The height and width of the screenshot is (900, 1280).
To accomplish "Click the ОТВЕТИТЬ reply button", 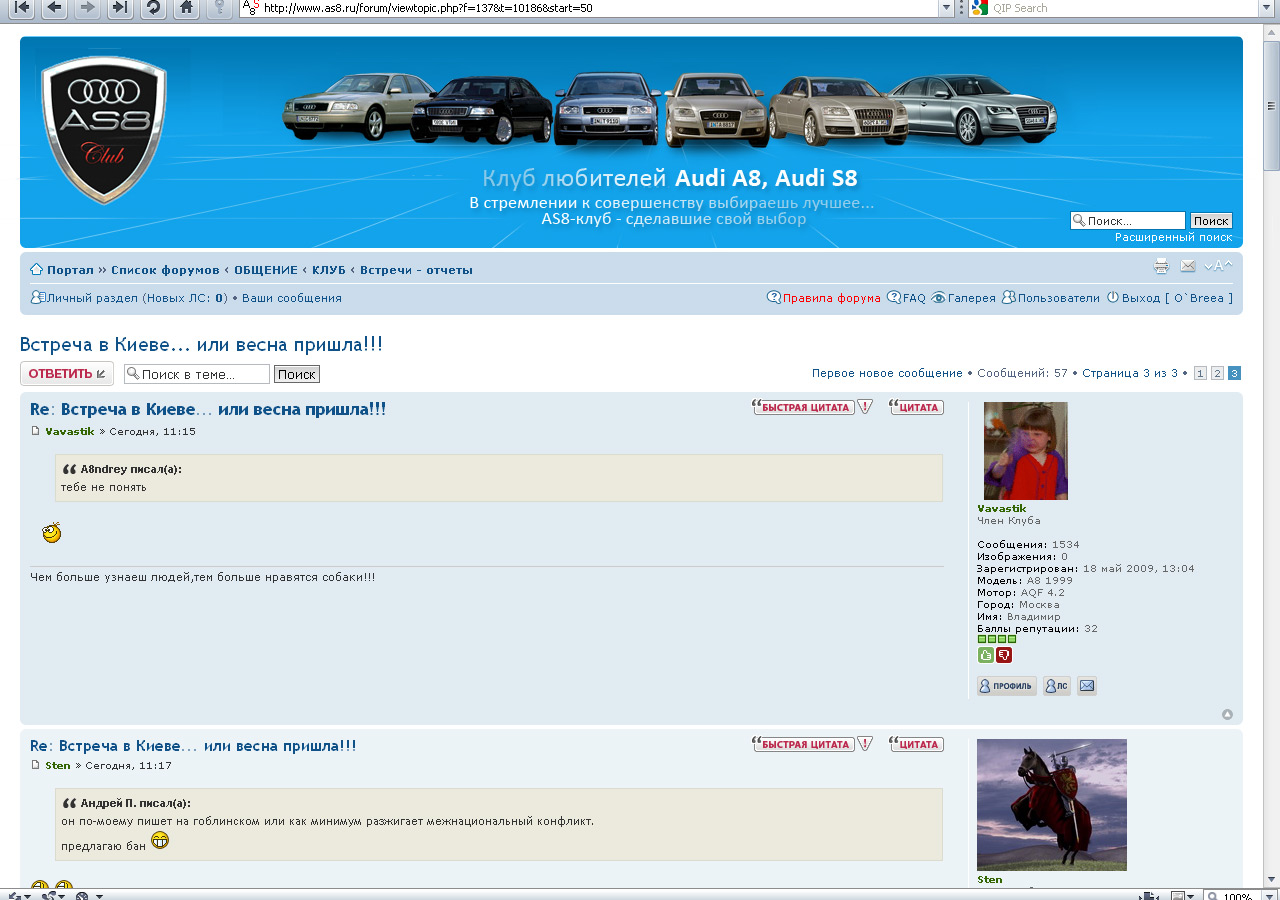I will tap(66, 374).
